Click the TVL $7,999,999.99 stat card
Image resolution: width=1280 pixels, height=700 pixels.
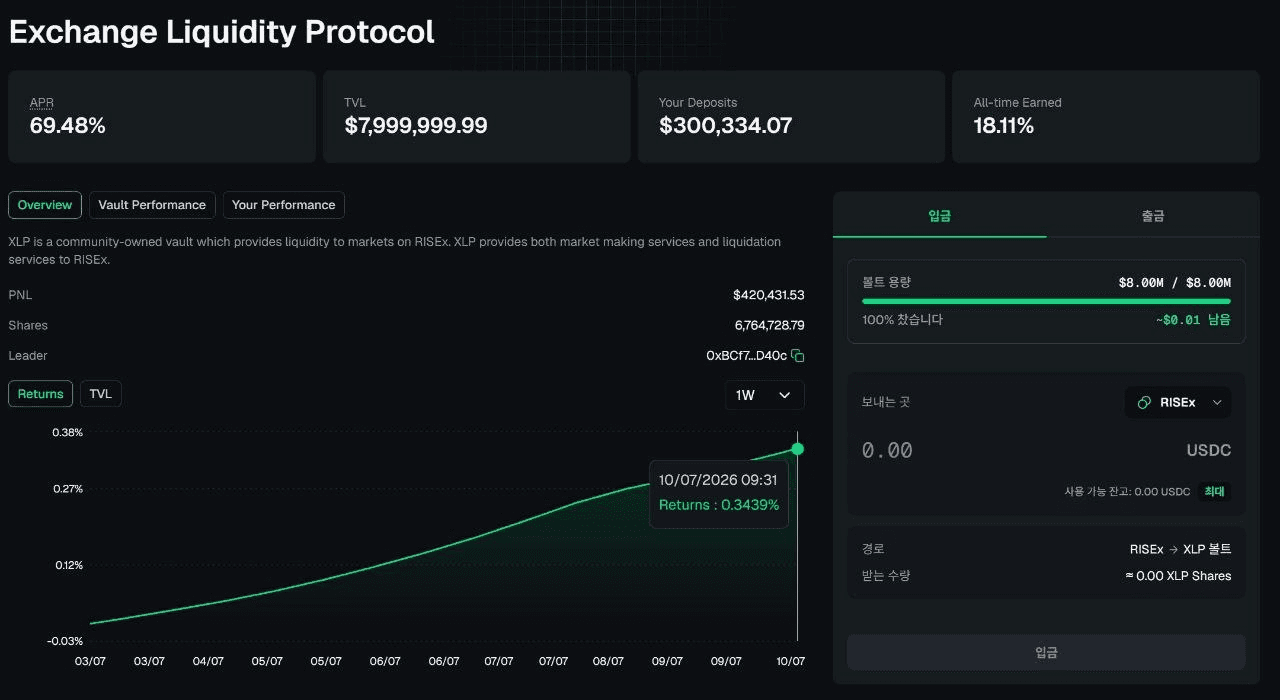click(x=476, y=117)
